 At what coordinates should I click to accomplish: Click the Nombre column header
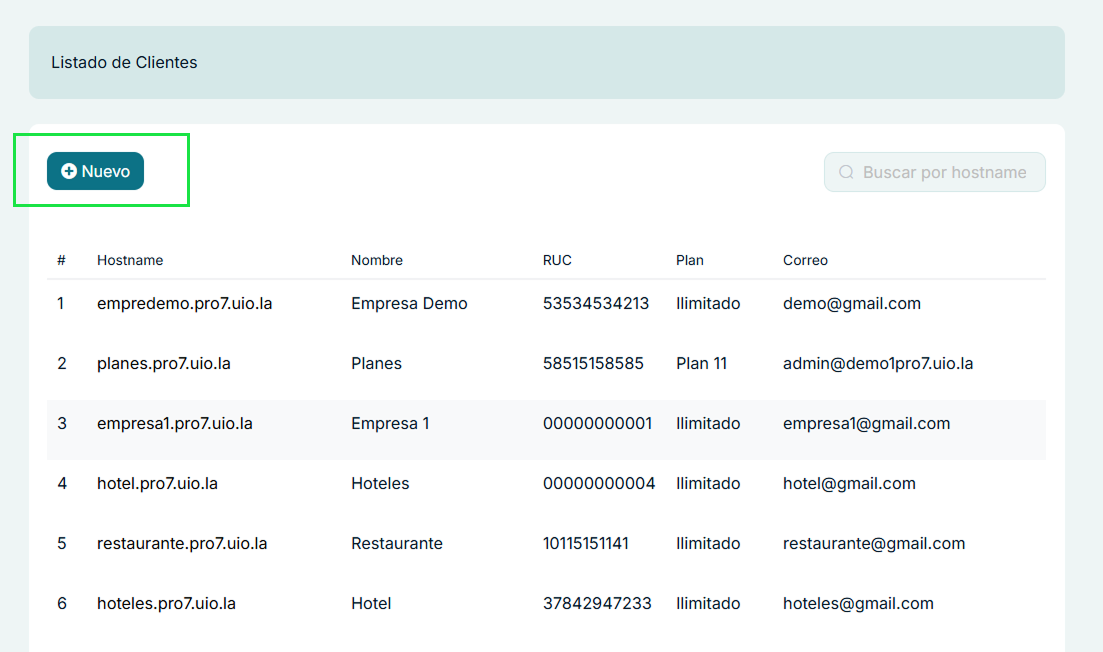coord(376,260)
